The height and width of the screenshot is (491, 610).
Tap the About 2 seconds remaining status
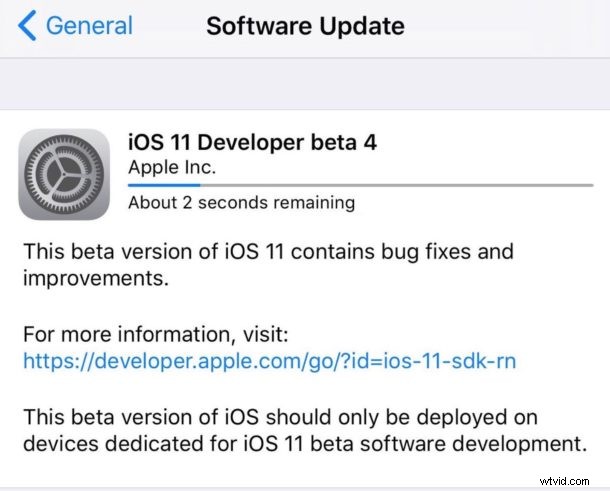point(242,203)
